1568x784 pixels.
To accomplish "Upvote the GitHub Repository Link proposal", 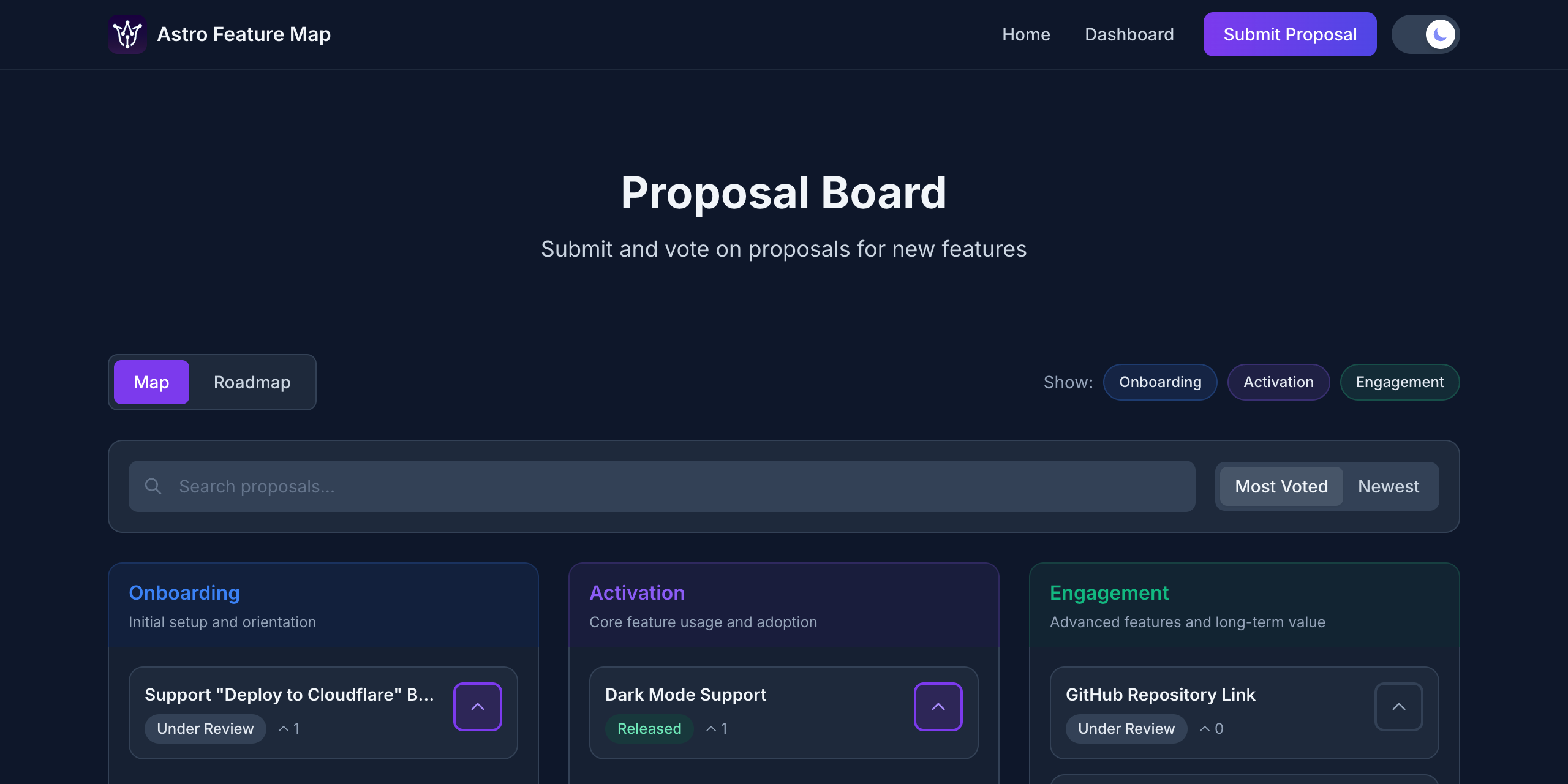I will click(1398, 707).
